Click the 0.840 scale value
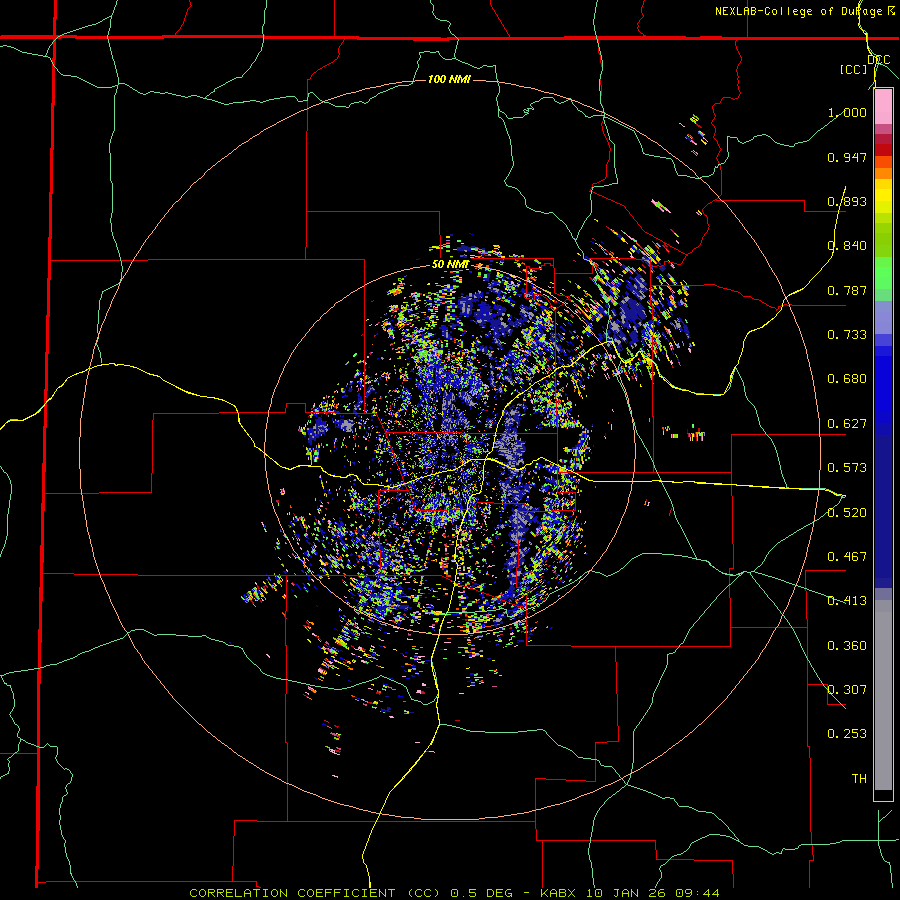 pyautogui.click(x=847, y=246)
